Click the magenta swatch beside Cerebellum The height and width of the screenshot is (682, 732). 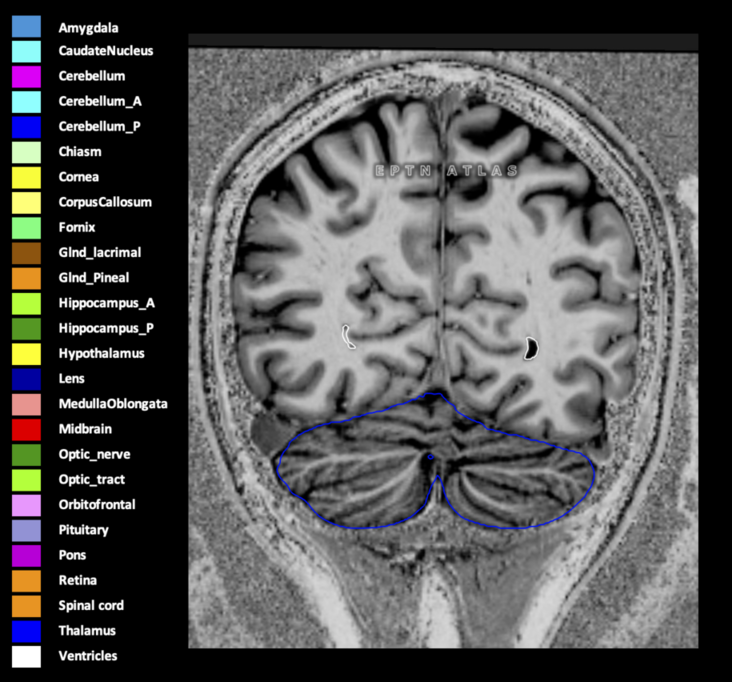point(26,77)
